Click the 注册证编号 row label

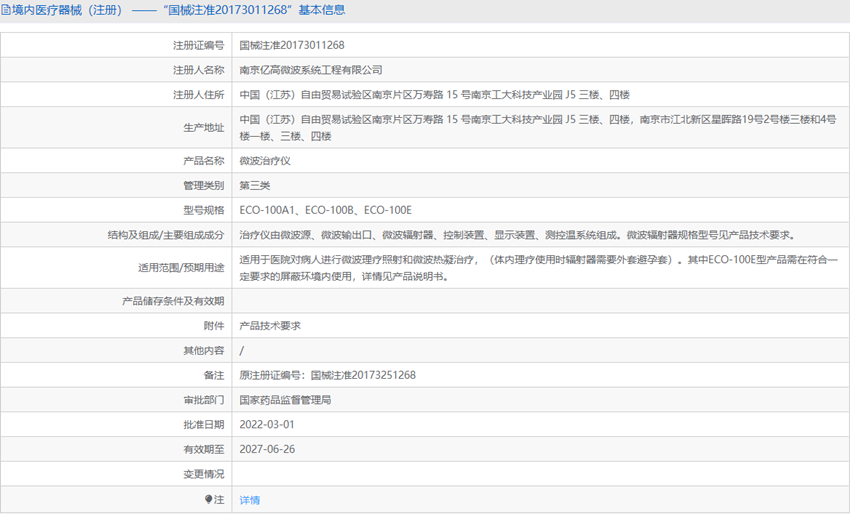(x=198, y=46)
